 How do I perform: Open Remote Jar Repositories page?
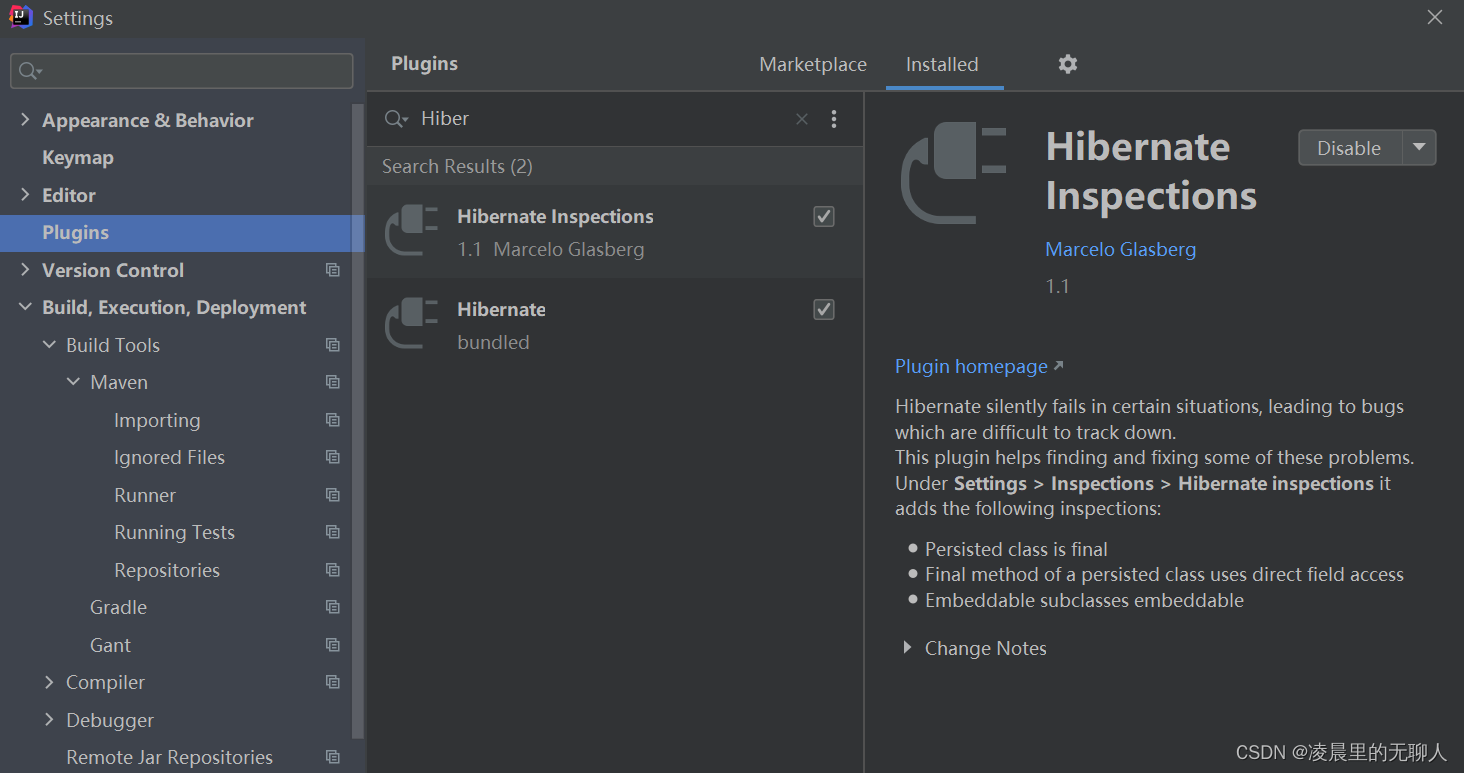click(169, 757)
